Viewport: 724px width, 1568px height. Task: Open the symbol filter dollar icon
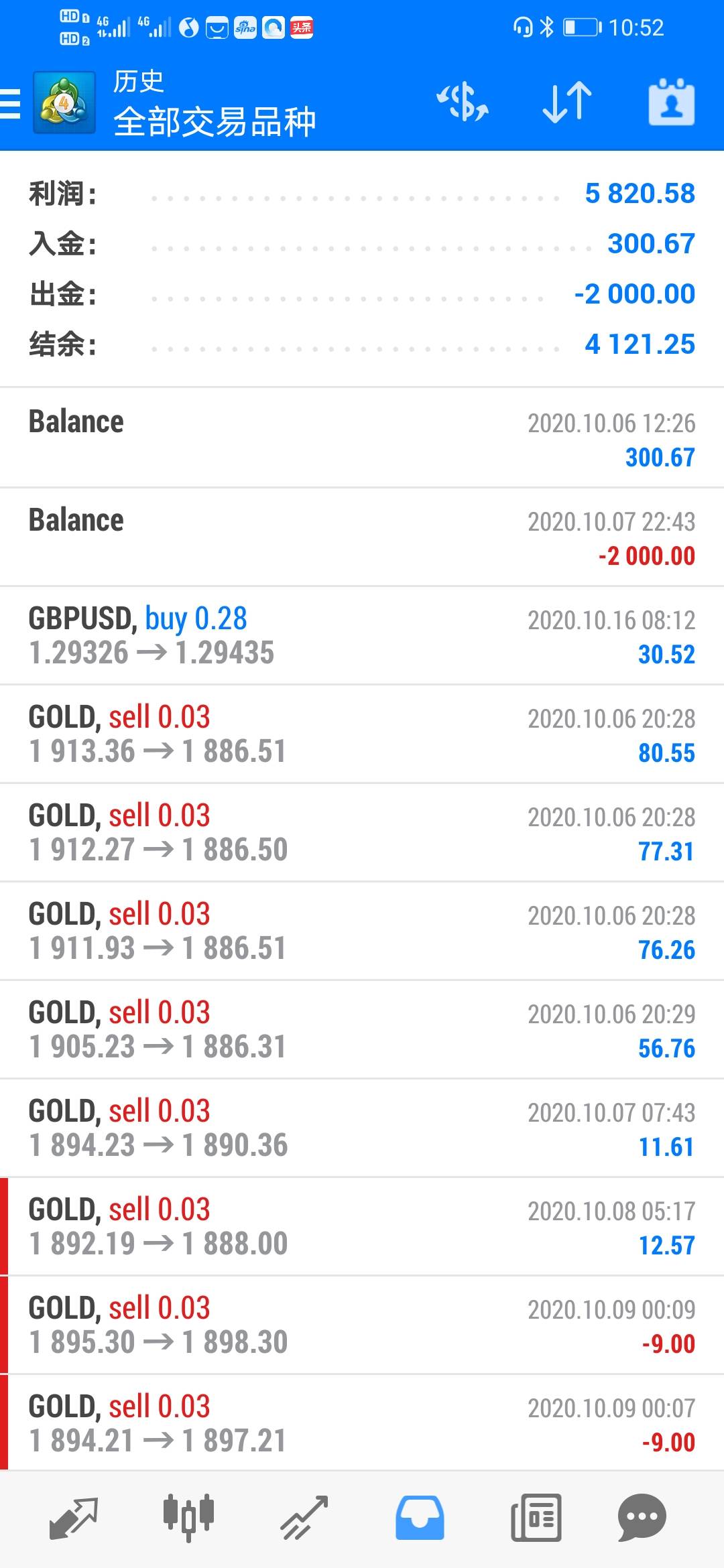coord(463,103)
